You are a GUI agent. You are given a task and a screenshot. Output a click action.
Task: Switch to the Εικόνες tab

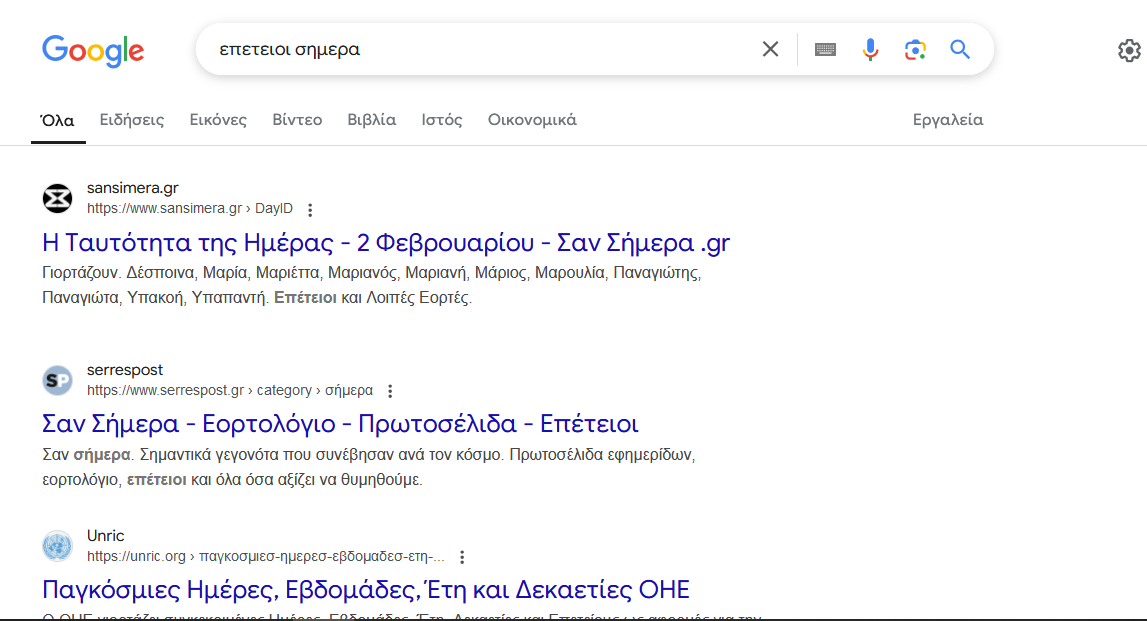218,120
